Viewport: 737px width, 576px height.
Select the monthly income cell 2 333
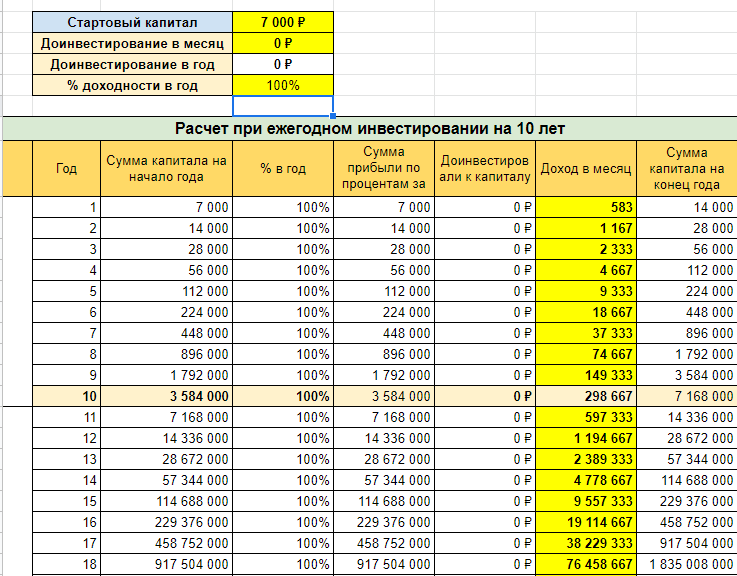[x=586, y=249]
